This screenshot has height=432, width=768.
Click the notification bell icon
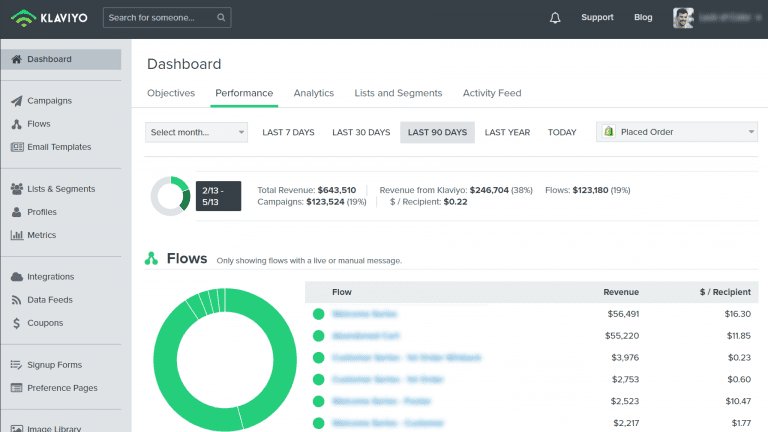click(x=555, y=18)
